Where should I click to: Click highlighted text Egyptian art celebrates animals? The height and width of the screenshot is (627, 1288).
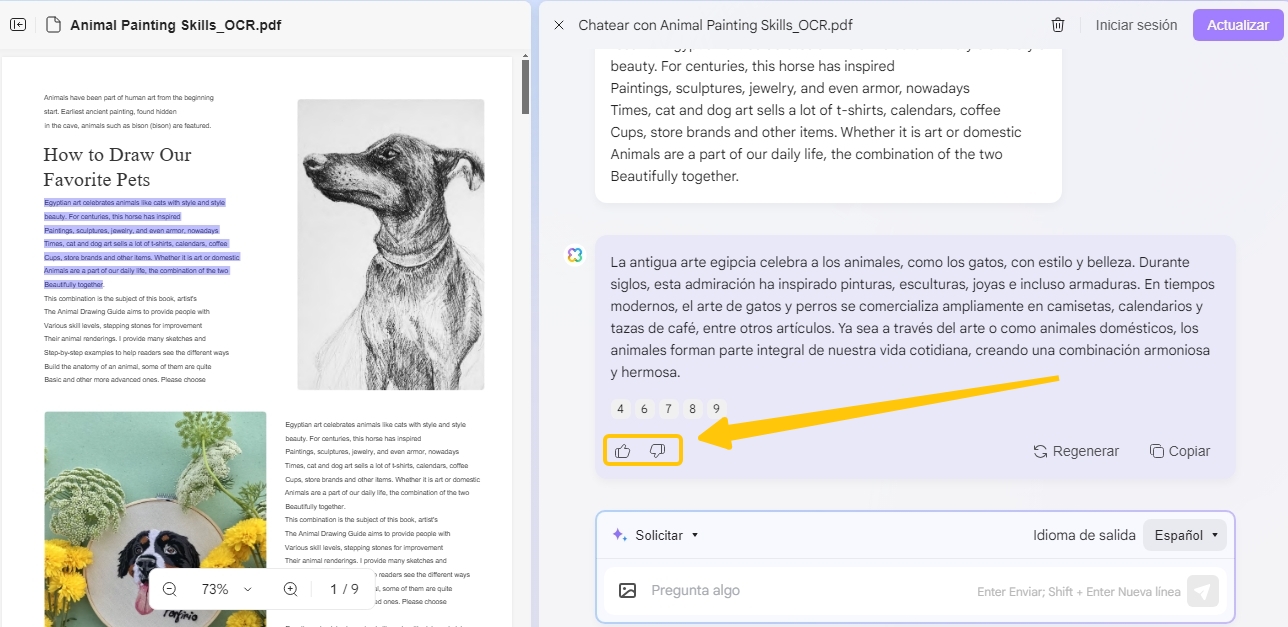141,243
